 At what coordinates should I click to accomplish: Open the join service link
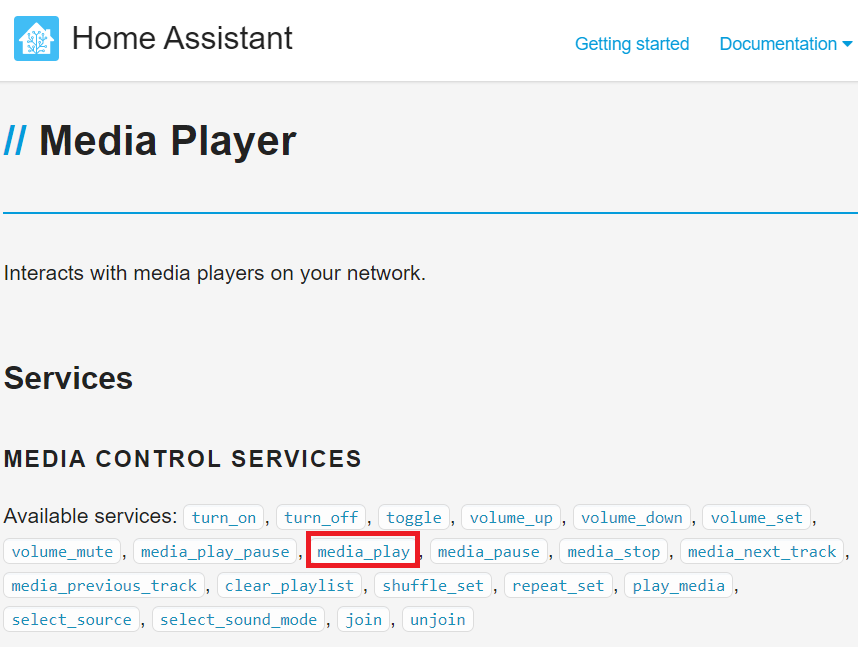point(363,619)
